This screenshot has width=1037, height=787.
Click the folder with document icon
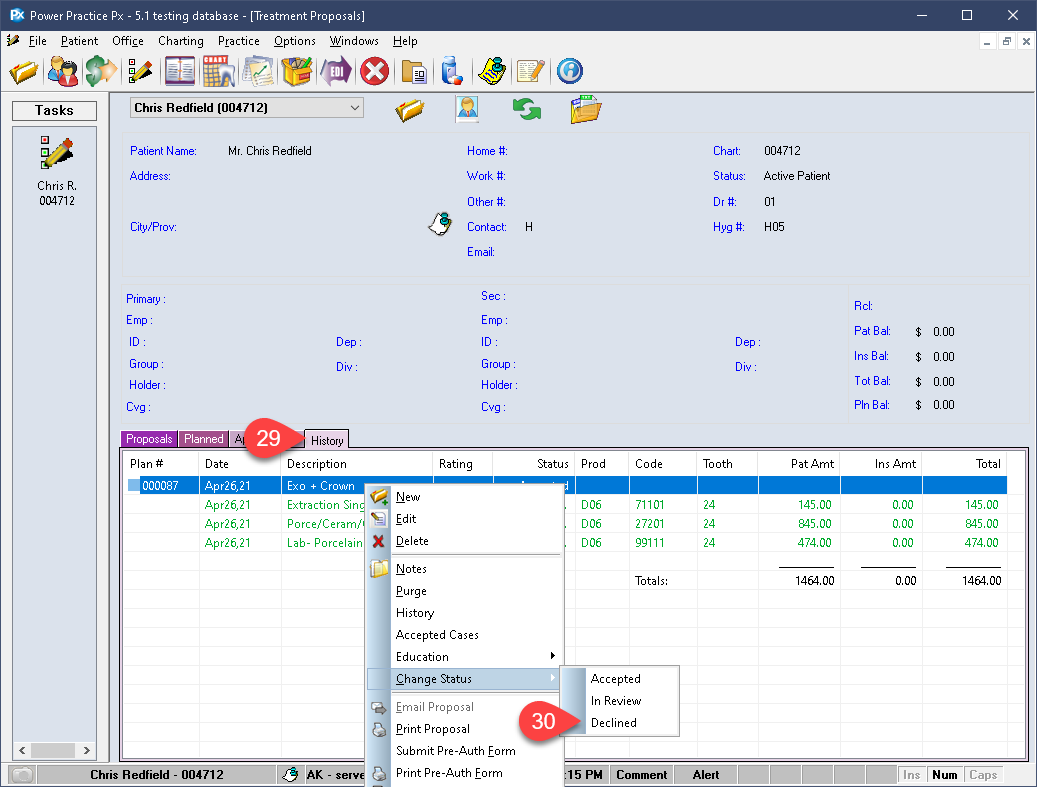click(414, 71)
